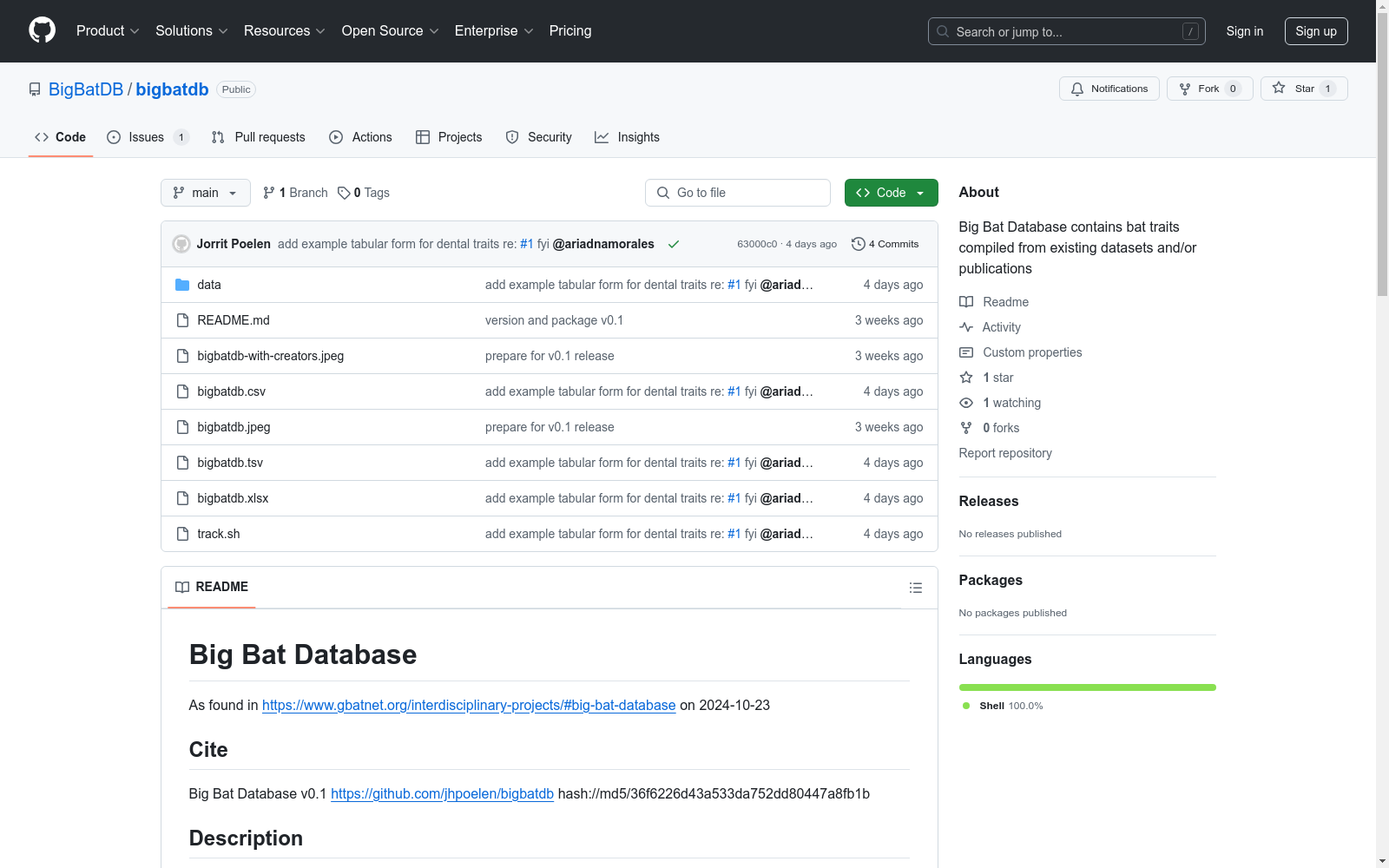1389x868 pixels.
Task: Open the green Code dropdown button
Action: click(x=891, y=193)
